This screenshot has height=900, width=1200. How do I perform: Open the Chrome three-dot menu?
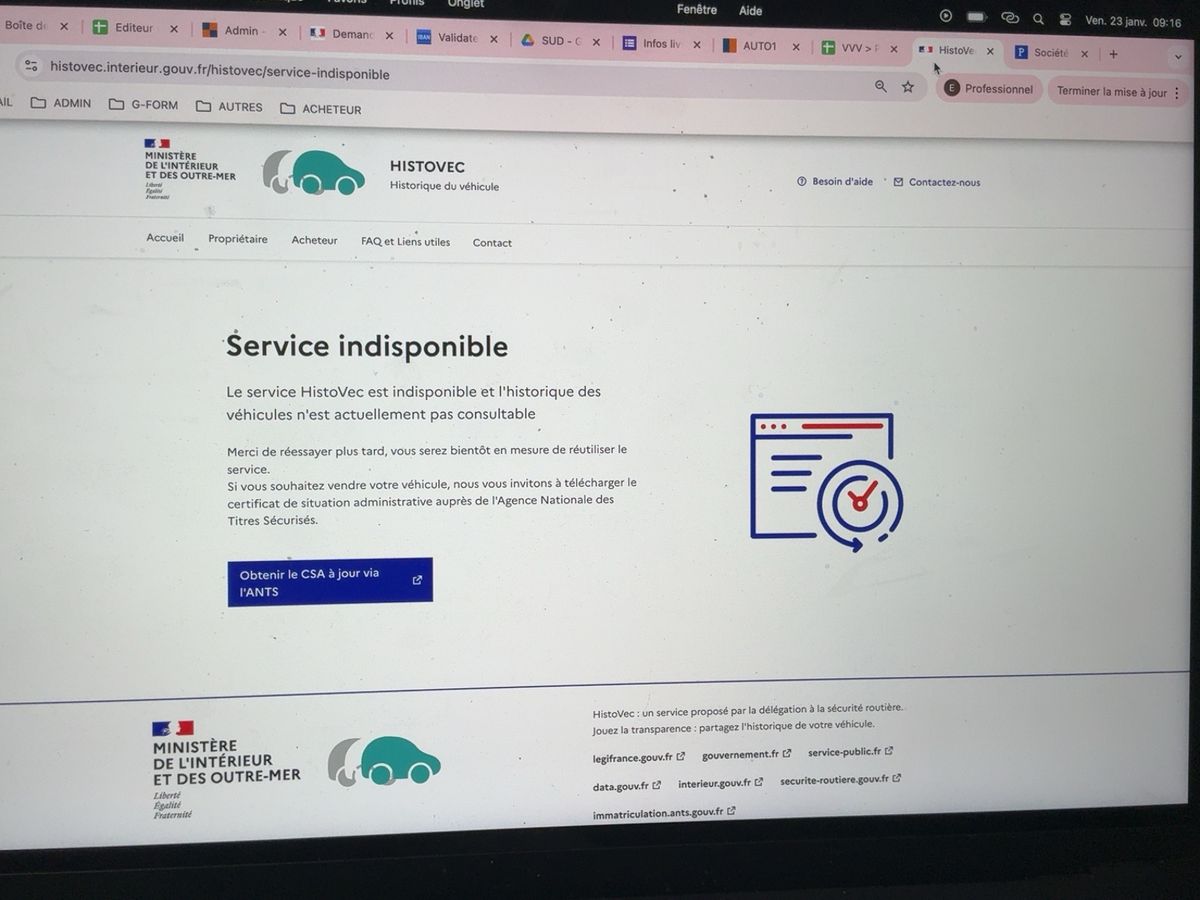click(x=1177, y=93)
